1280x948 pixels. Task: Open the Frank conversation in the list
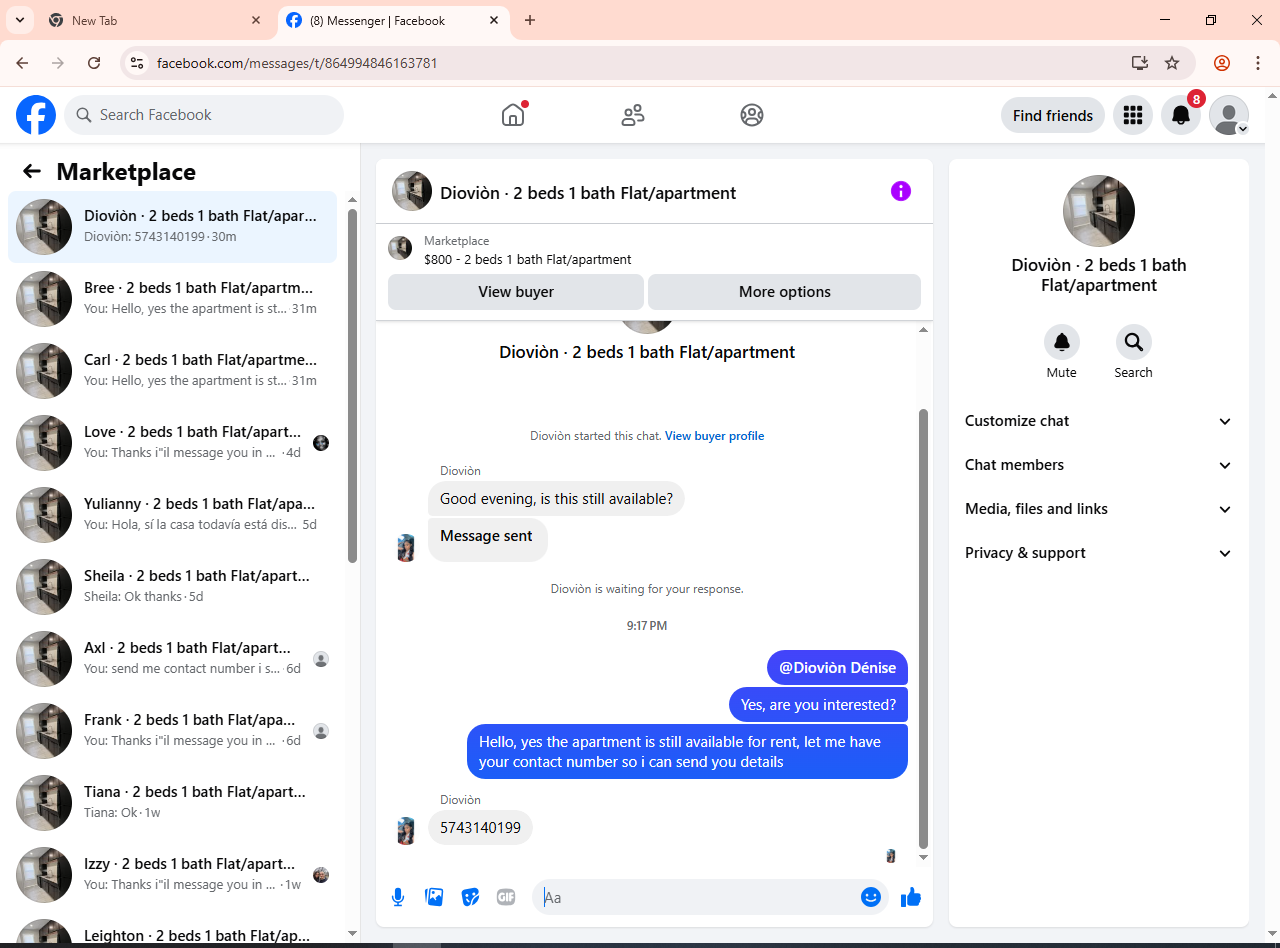[x=173, y=731]
